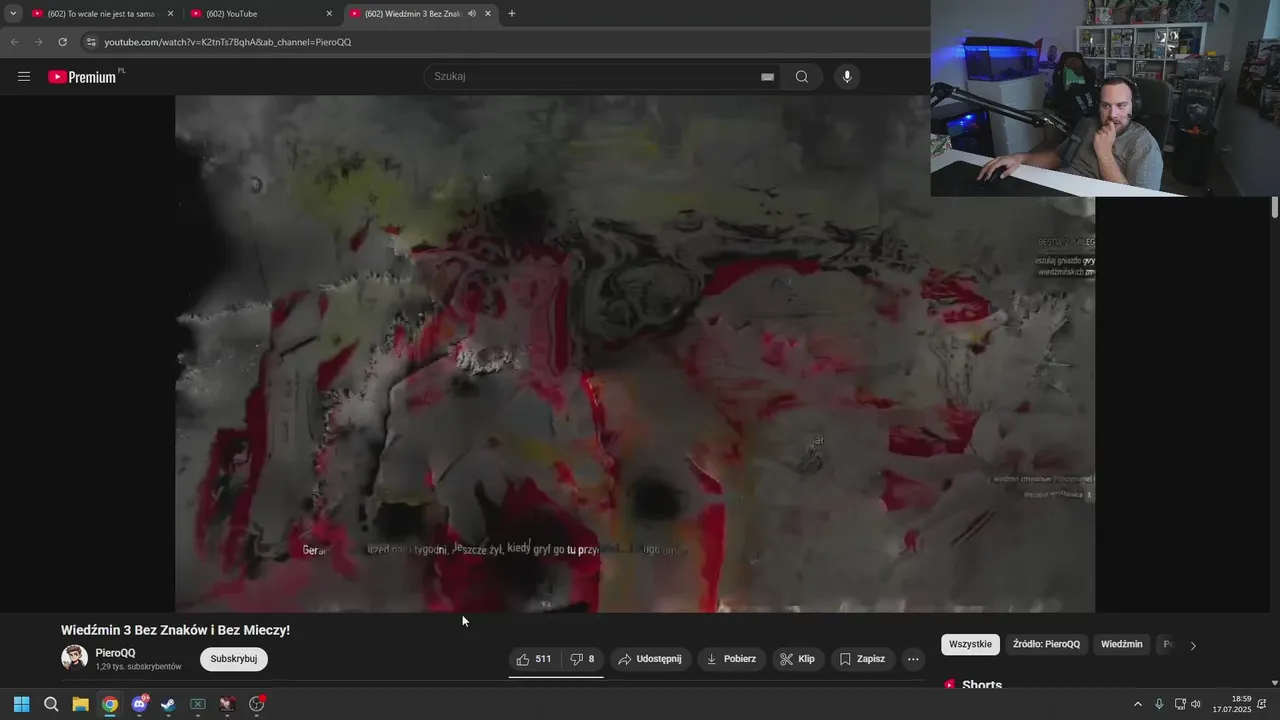Select the Wiedźmin filter chip
Image resolution: width=1280 pixels, height=720 pixels.
(1121, 645)
